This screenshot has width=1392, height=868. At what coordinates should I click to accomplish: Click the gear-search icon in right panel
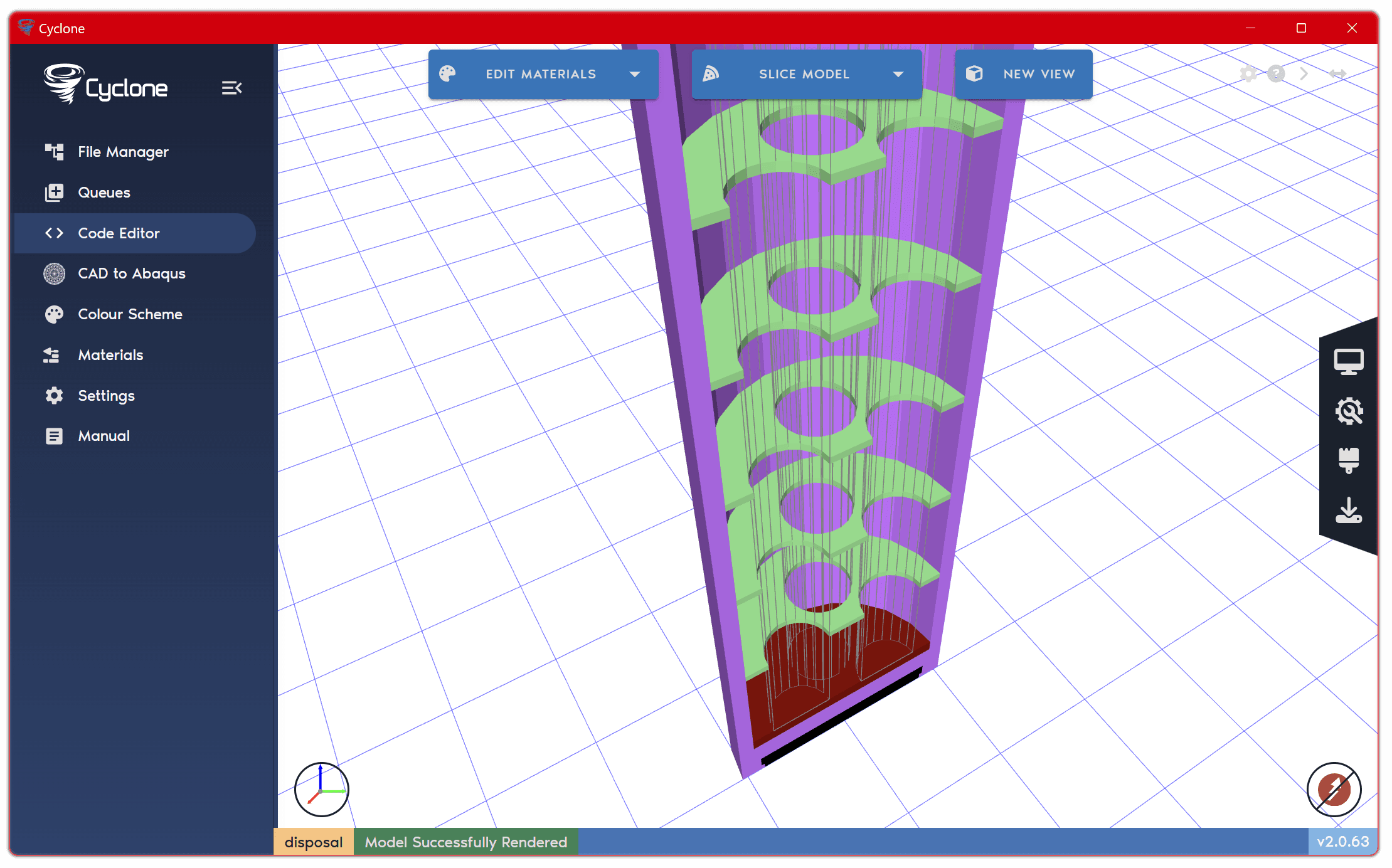1348,411
